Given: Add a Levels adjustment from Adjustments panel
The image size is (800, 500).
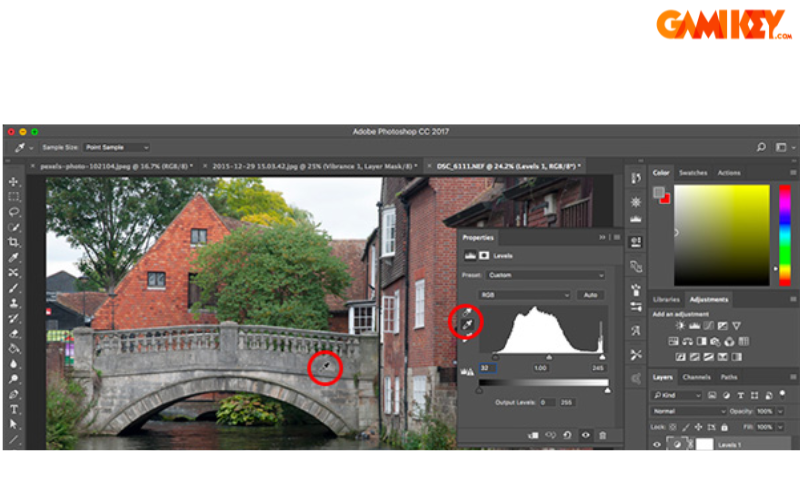Looking at the screenshot, I should click(694, 326).
